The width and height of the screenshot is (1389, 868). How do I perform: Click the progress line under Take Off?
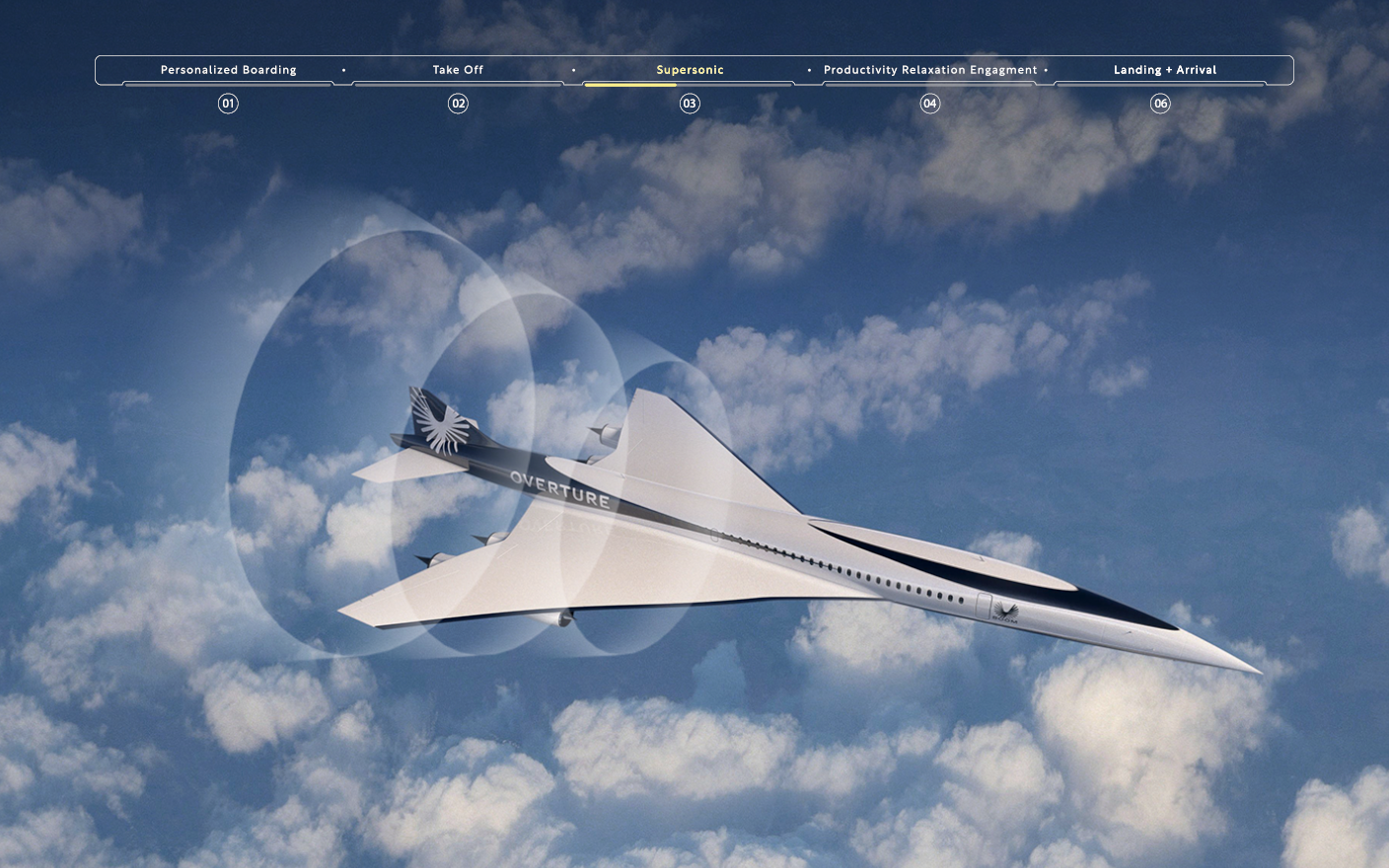458,85
